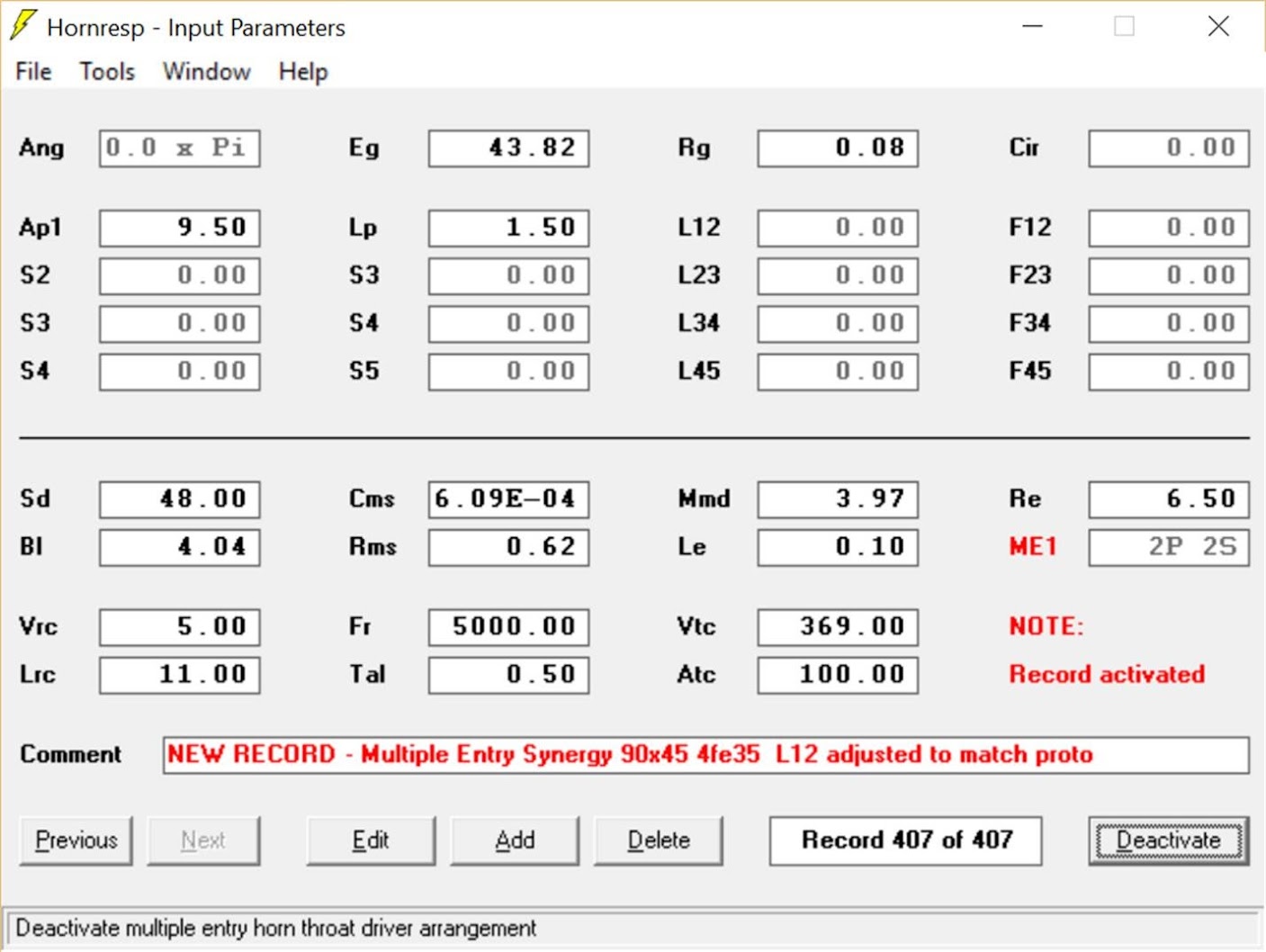Screen dimensions: 1266x952
Task: Add a new record with Add button
Action: click(x=515, y=840)
